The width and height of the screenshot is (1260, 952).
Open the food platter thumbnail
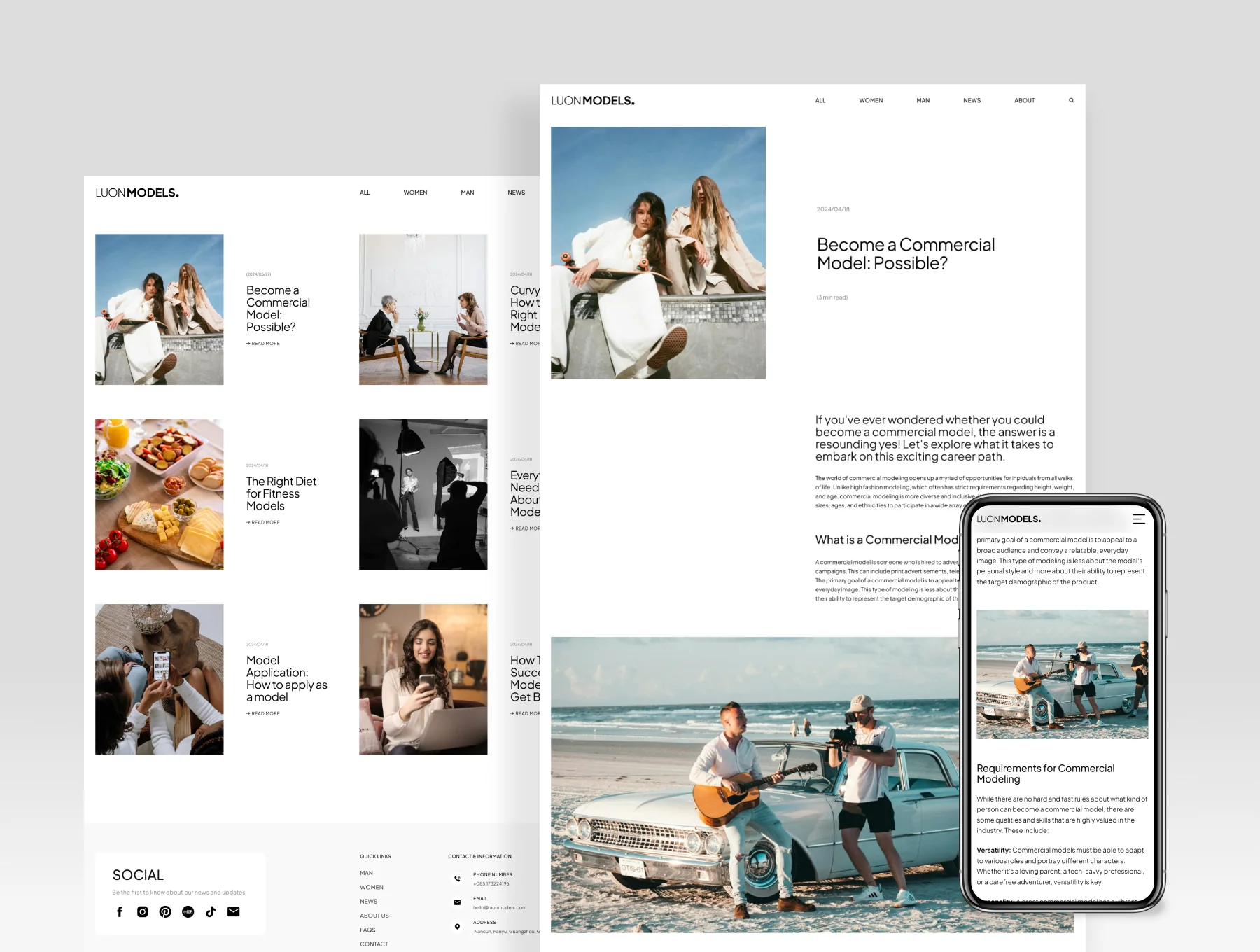(x=160, y=494)
